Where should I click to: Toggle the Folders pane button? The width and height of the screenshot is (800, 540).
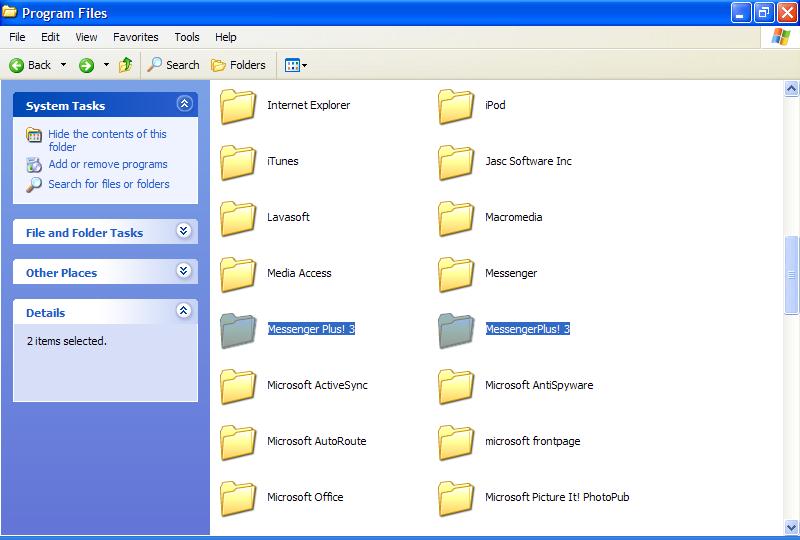238,65
